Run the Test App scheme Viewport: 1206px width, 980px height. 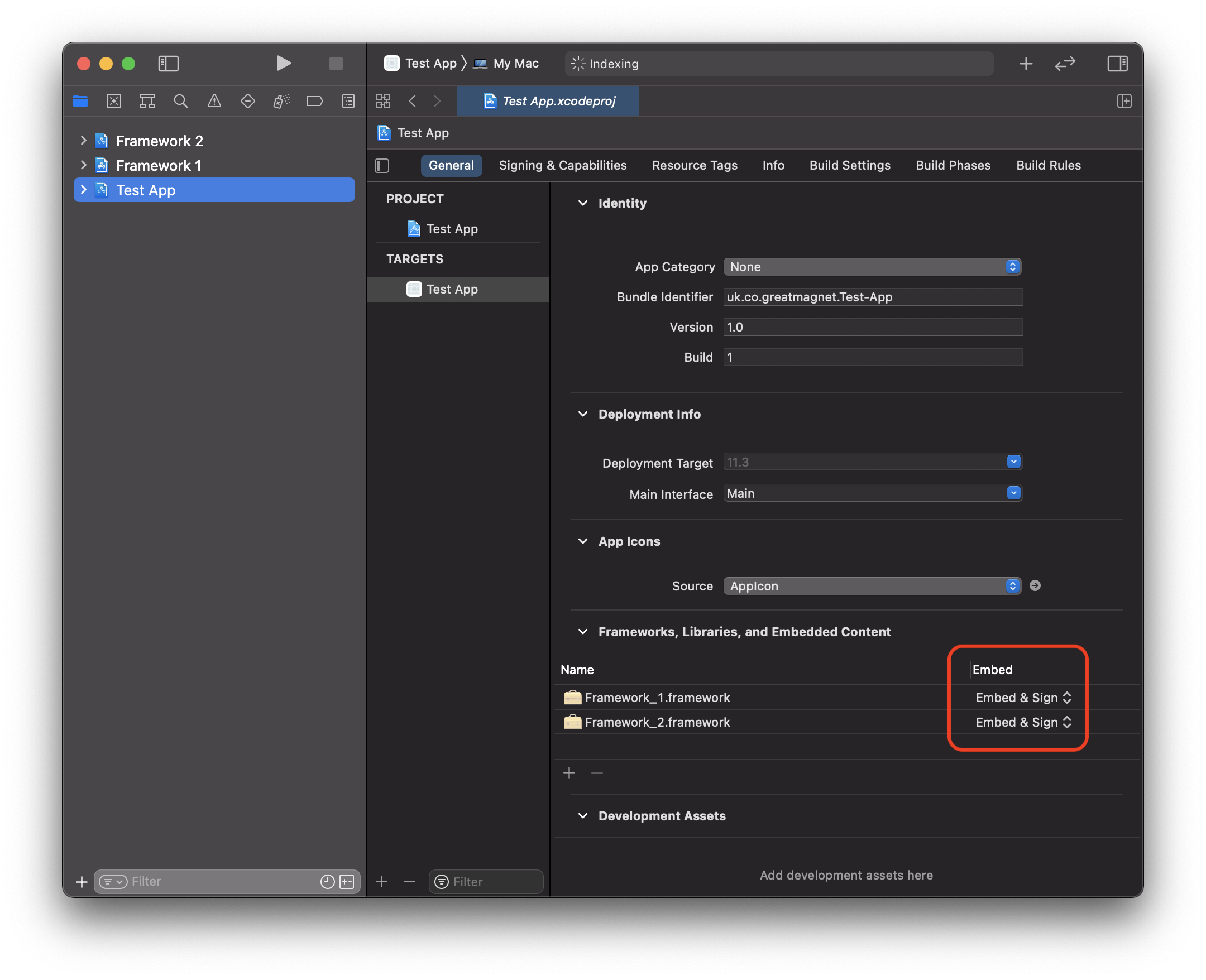tap(284, 63)
